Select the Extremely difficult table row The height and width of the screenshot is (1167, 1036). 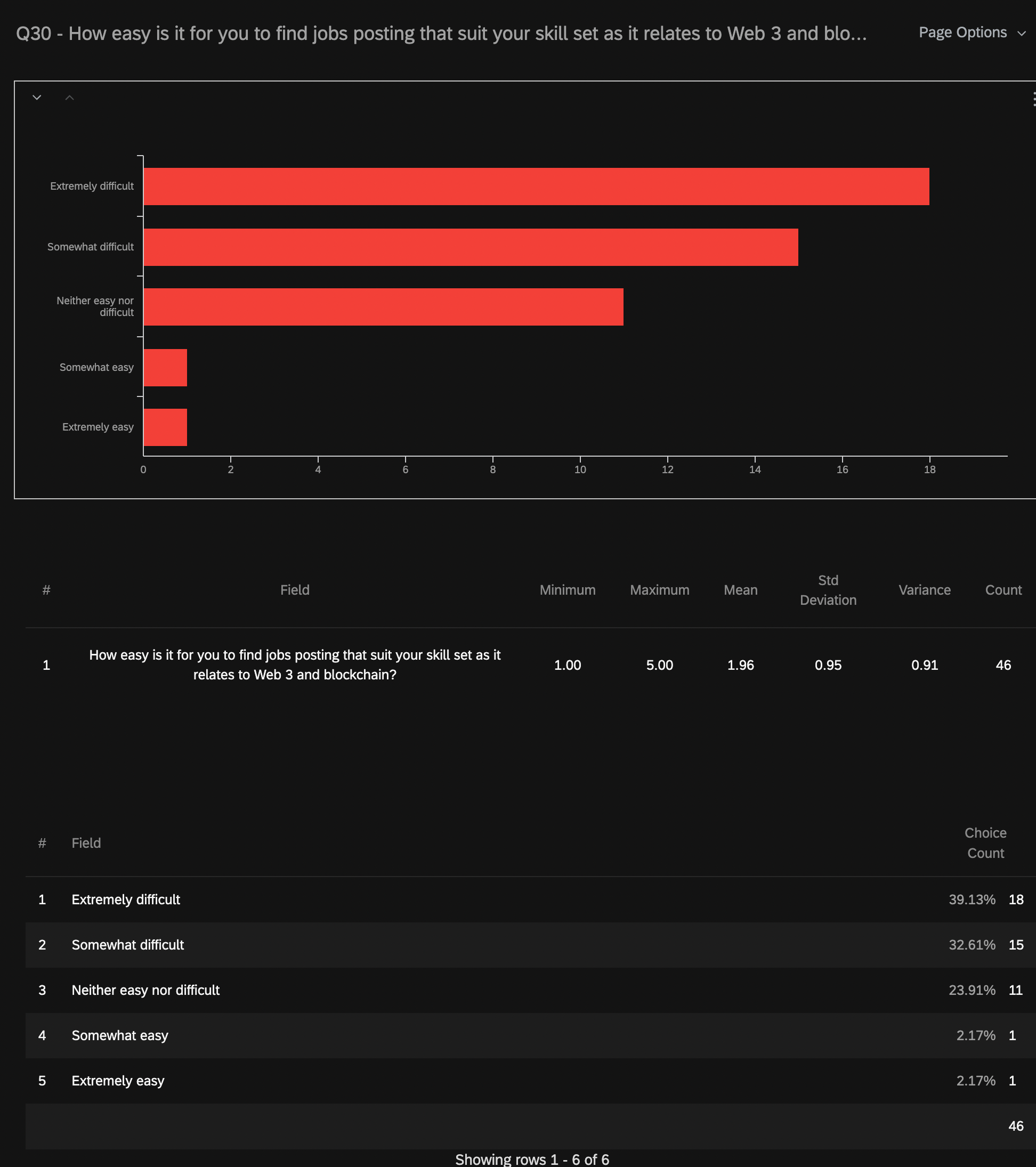(126, 899)
